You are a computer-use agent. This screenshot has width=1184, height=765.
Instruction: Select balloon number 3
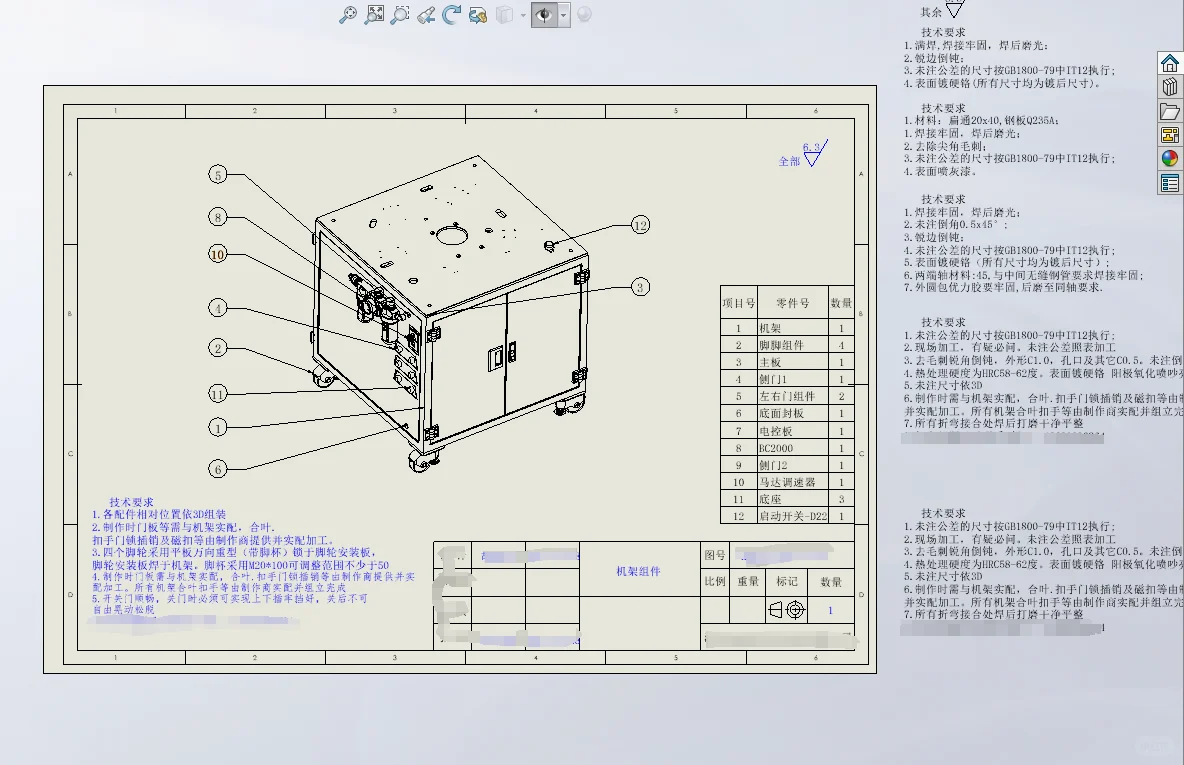[x=640, y=287]
